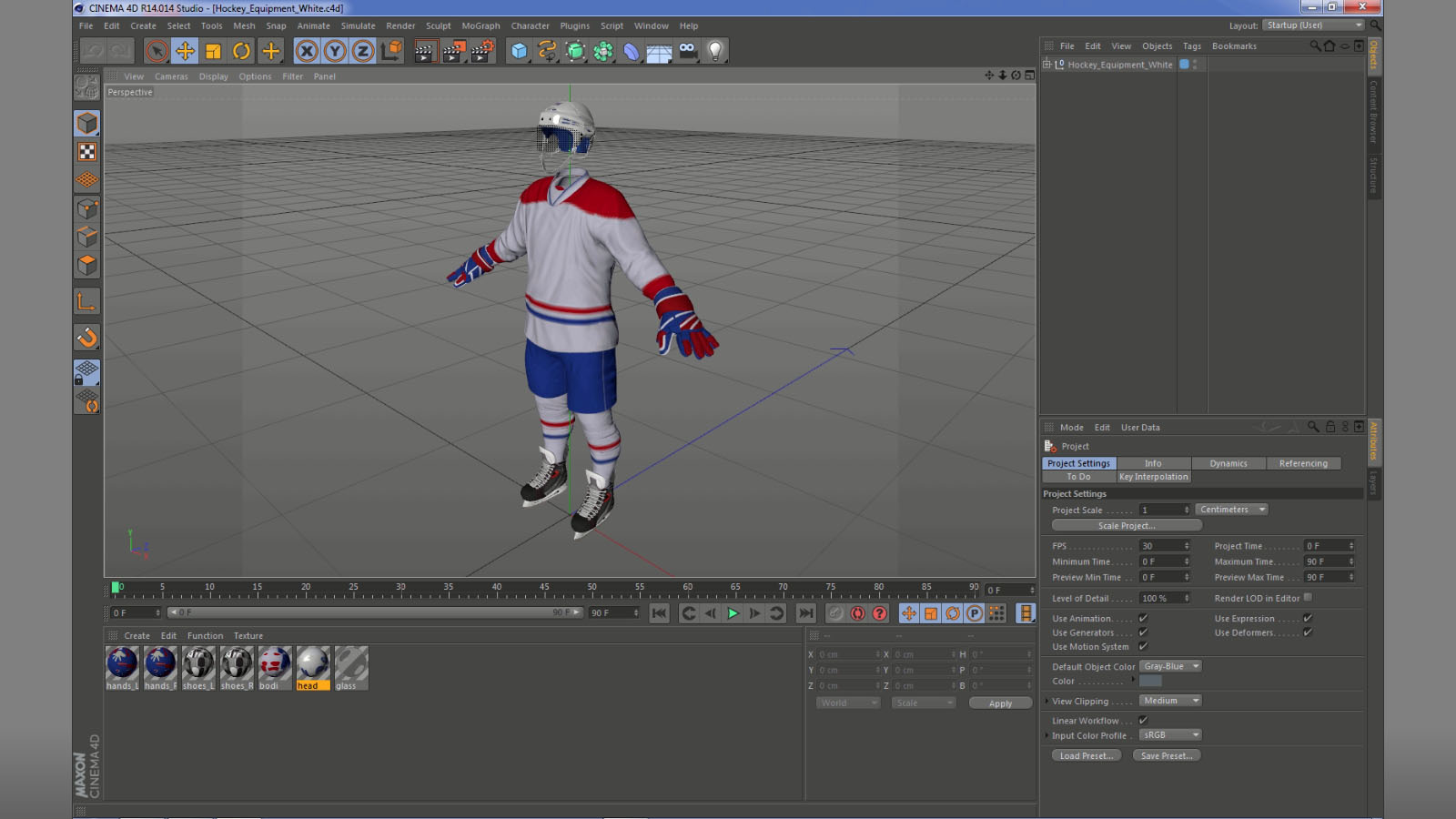Click the Load Preset... button
1456x819 pixels.
click(1087, 755)
